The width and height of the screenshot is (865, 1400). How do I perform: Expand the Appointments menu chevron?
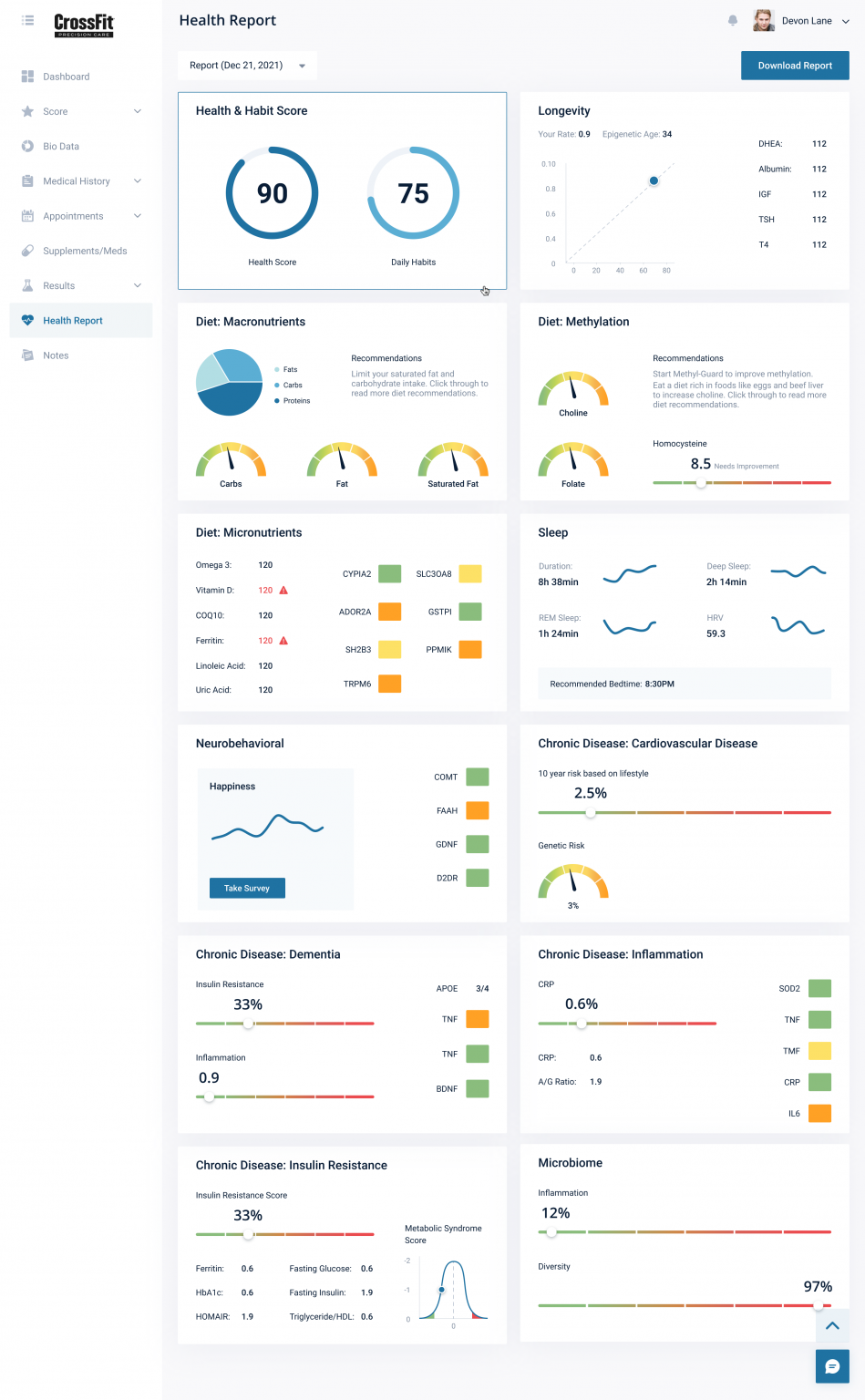(x=138, y=216)
